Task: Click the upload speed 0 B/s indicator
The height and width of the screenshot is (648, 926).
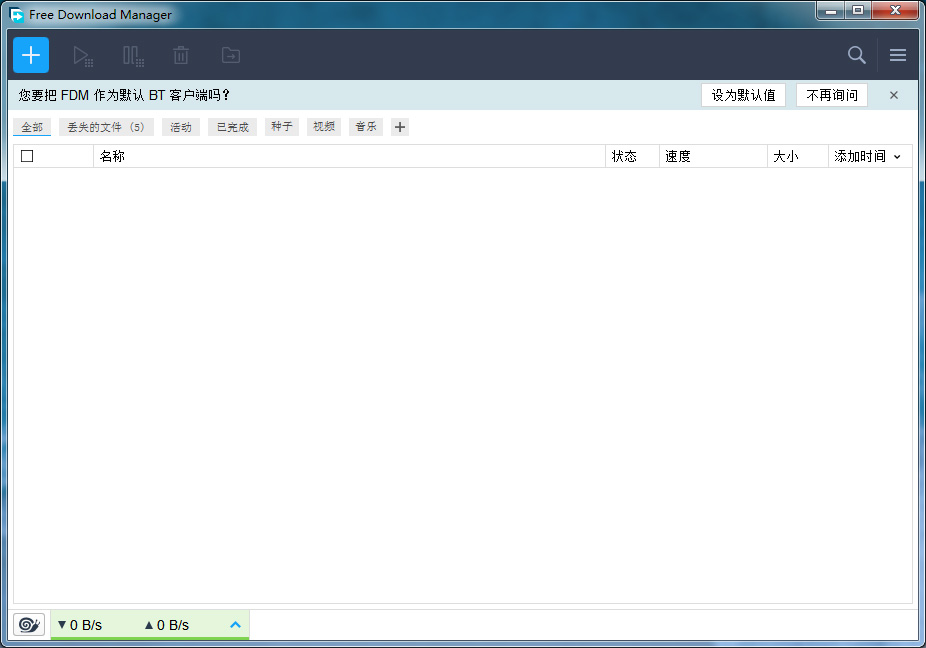Action: [167, 625]
